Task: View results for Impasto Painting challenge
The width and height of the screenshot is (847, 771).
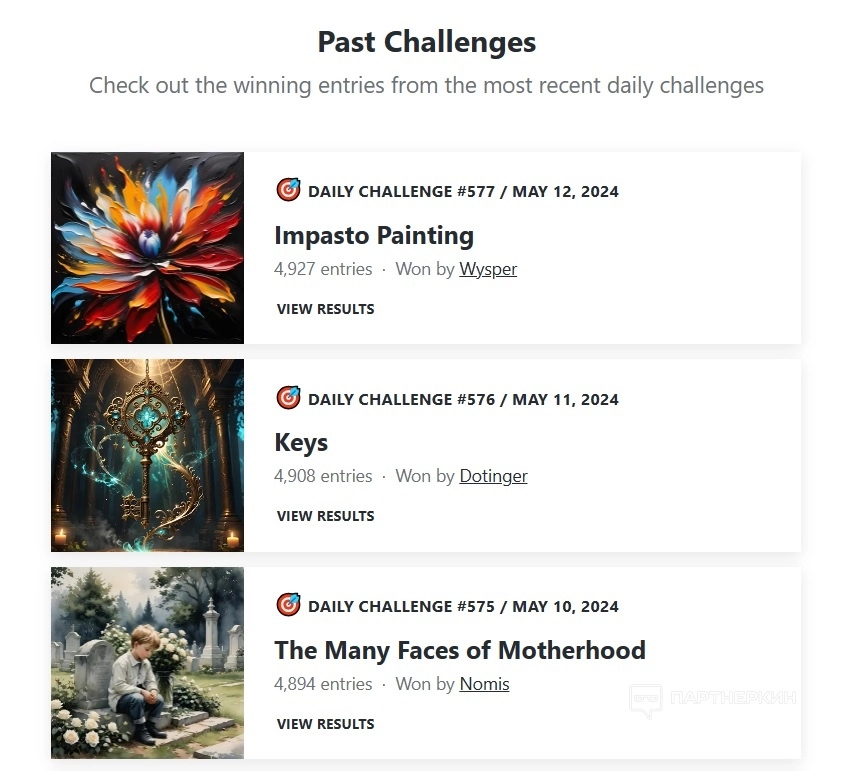Action: point(325,309)
